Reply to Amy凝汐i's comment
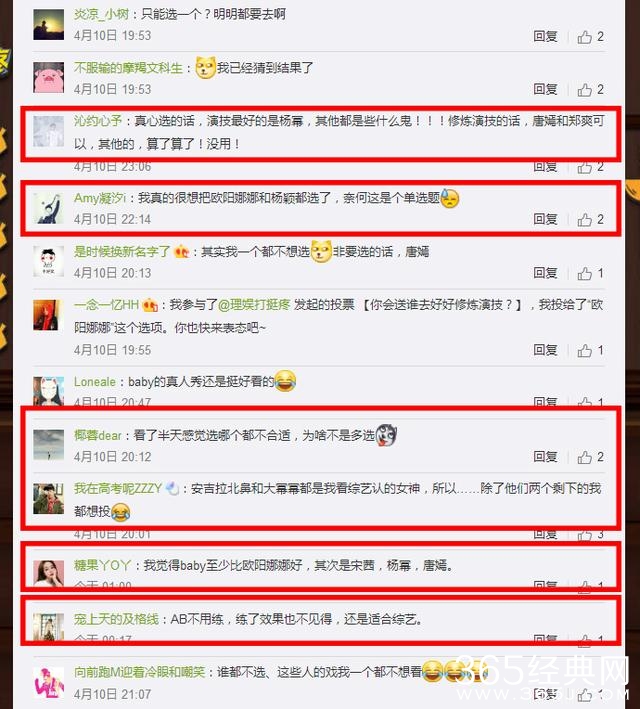The image size is (640, 709). [x=545, y=219]
